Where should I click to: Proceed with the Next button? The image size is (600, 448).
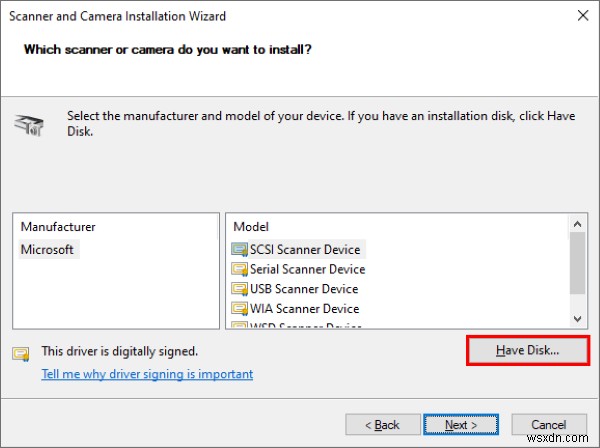coord(455,424)
